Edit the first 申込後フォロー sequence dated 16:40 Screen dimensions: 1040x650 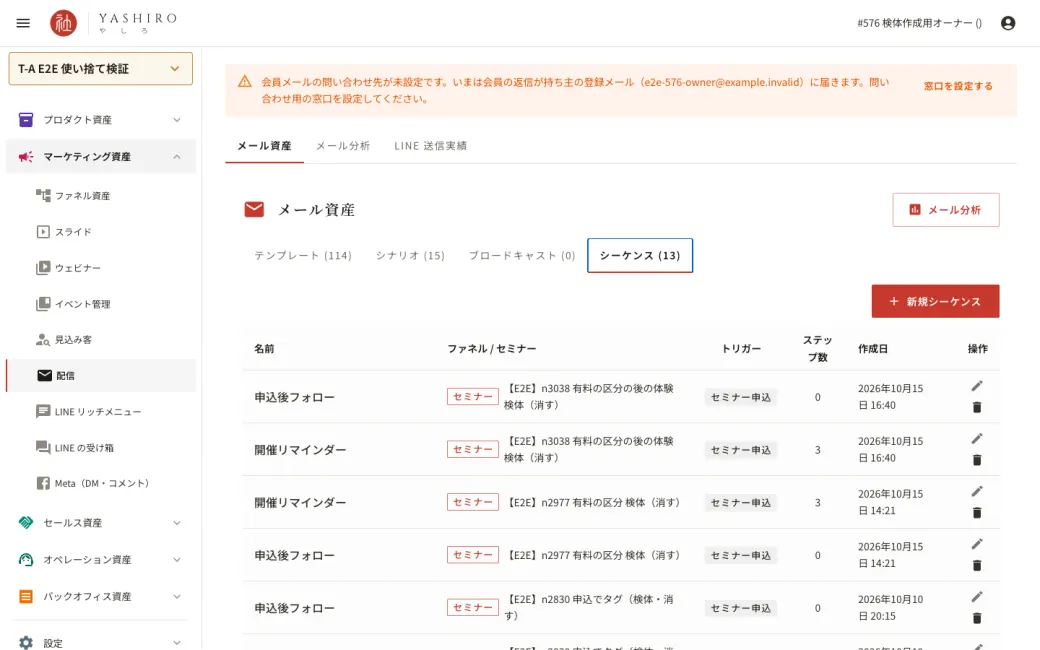pyautogui.click(x=977, y=386)
